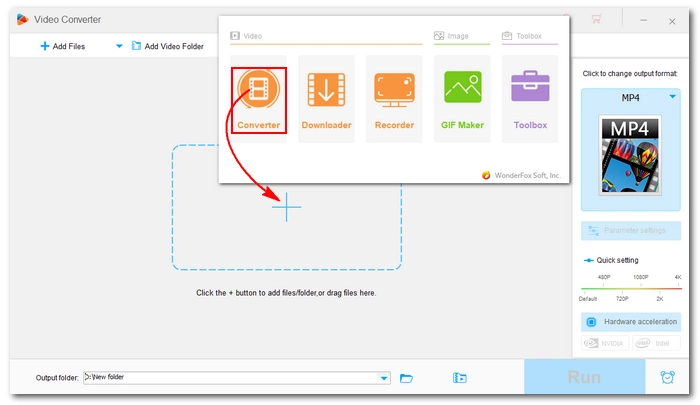This screenshot has height=405, width=700.
Task: Open the alarm clock schedule icon
Action: (667, 377)
